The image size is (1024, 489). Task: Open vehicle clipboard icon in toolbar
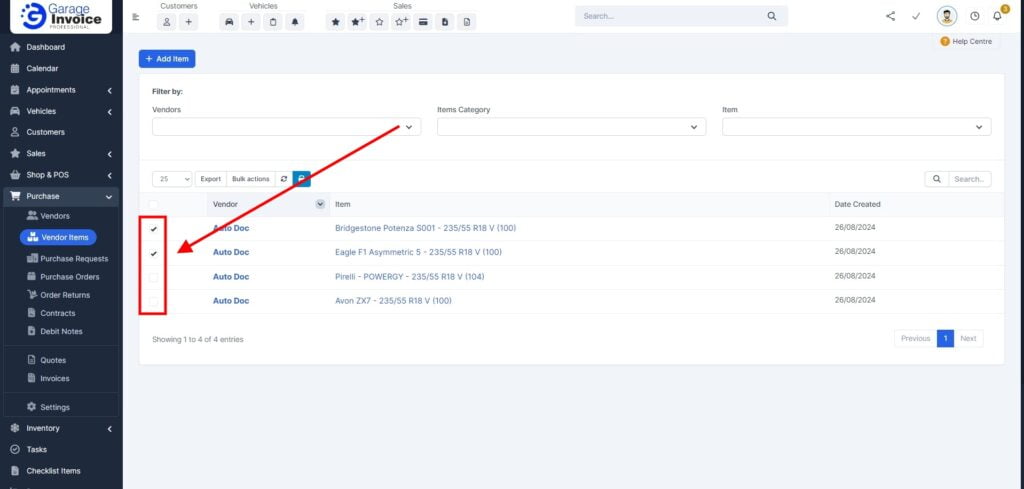pos(273,22)
